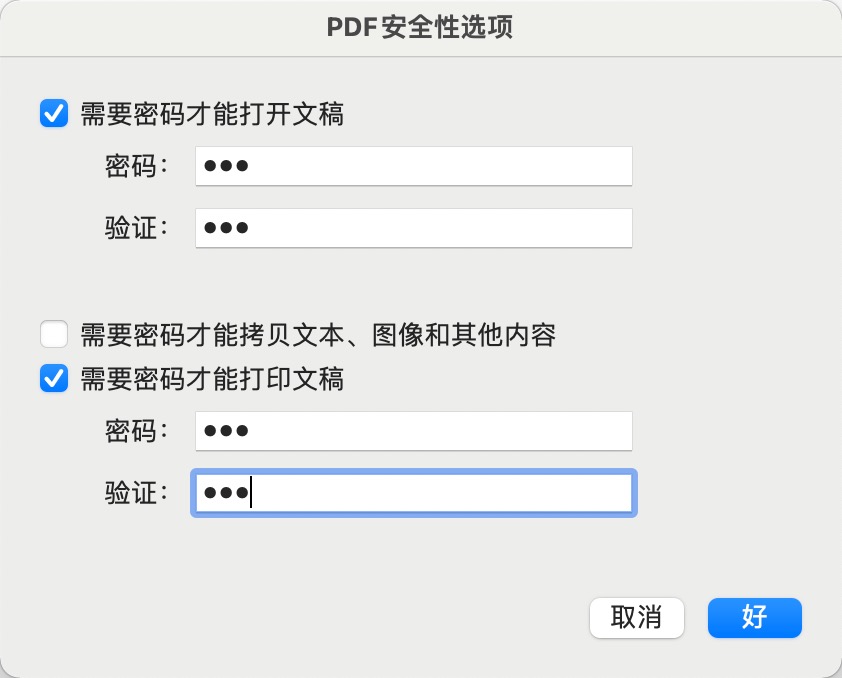The height and width of the screenshot is (678, 842).
Task: Select the top '验证' verification field
Action: coord(413,228)
